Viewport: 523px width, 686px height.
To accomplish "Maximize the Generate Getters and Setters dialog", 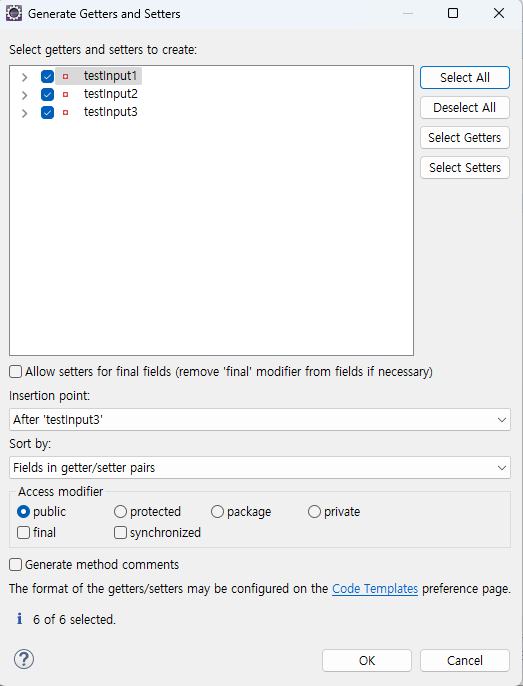I will [x=453, y=14].
